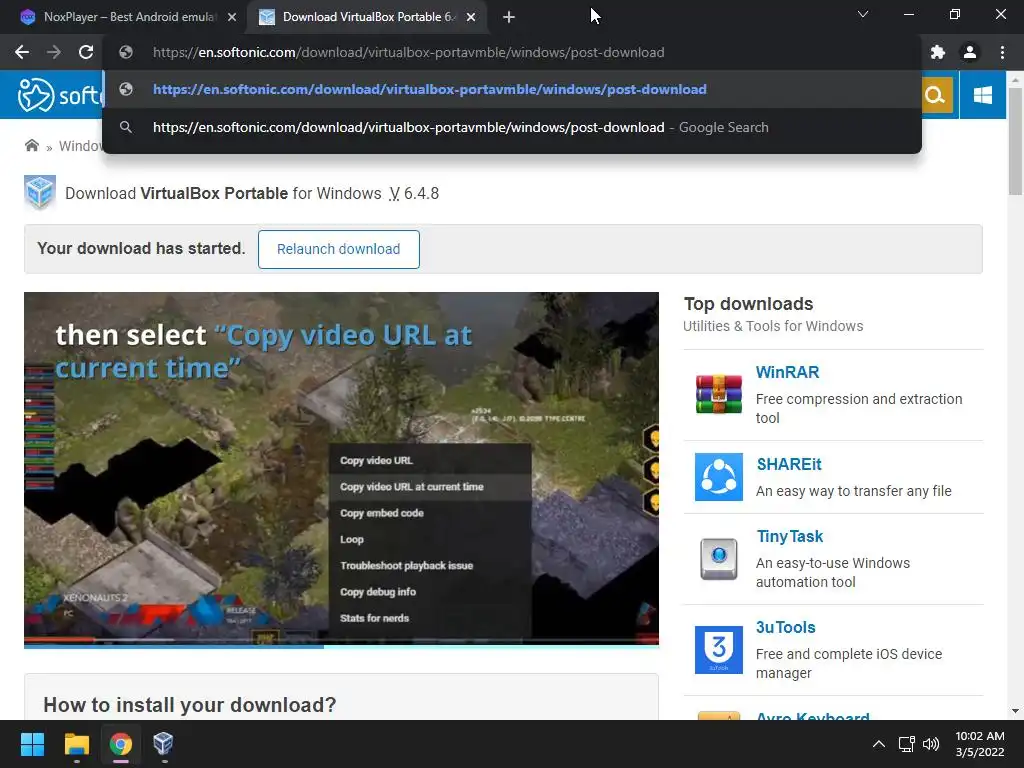Click 'How to install your download?' heading

point(189,705)
